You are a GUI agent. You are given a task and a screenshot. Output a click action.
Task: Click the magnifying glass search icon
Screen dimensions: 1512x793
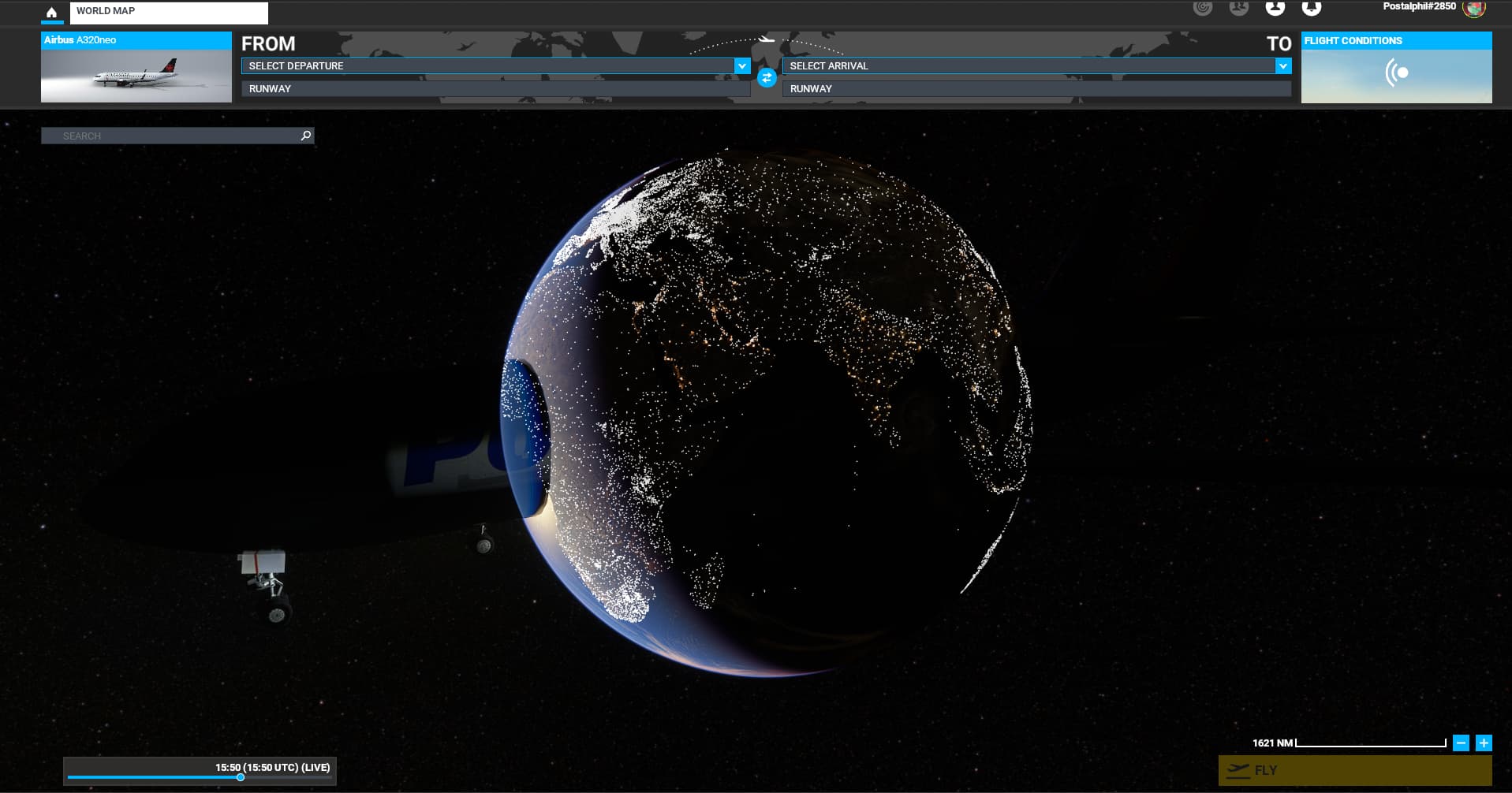[x=306, y=136]
